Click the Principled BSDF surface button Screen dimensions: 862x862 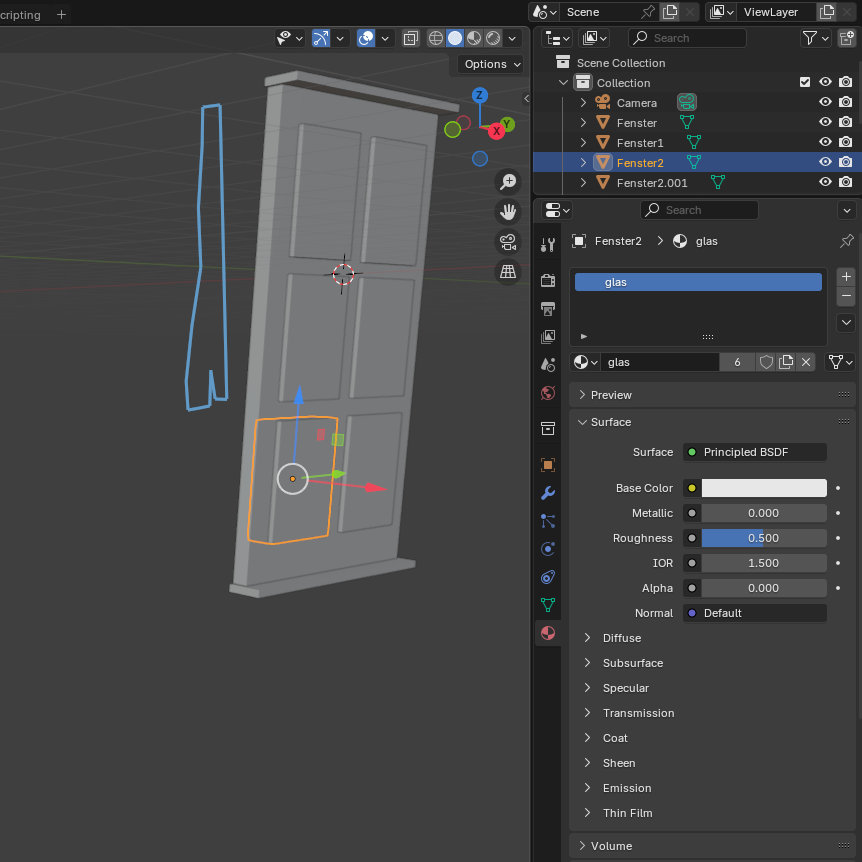click(x=756, y=452)
